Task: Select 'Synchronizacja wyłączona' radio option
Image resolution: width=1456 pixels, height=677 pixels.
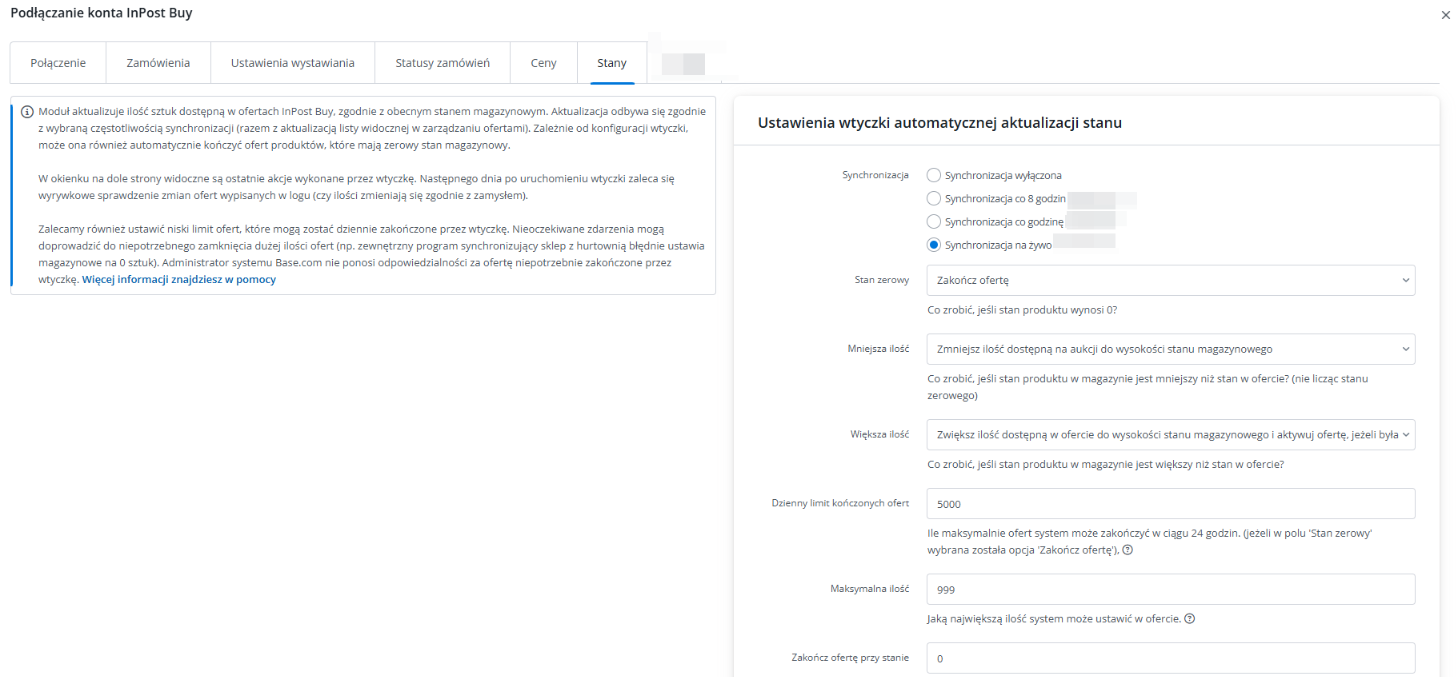Action: pyautogui.click(x=934, y=175)
